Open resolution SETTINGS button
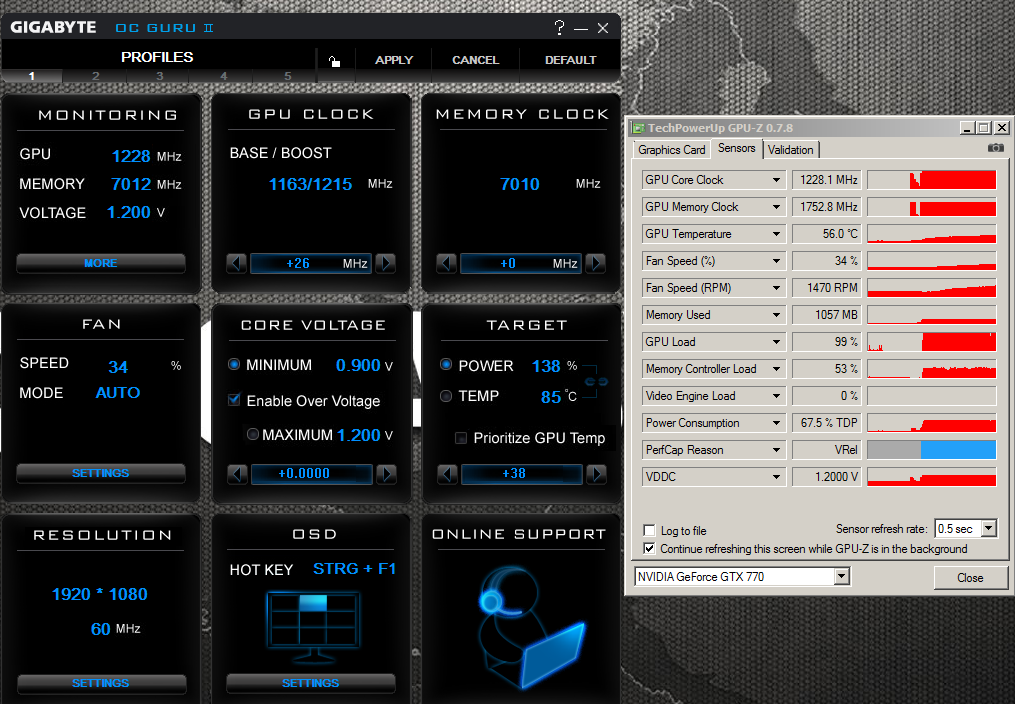Viewport: 1015px width, 704px height. (x=101, y=683)
